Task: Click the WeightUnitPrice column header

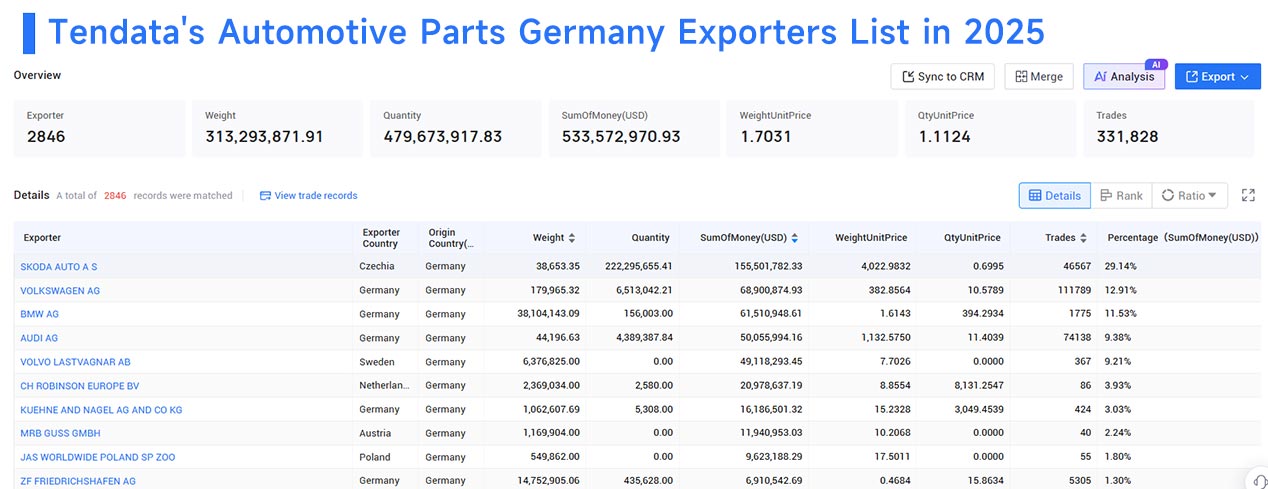Action: click(x=871, y=238)
